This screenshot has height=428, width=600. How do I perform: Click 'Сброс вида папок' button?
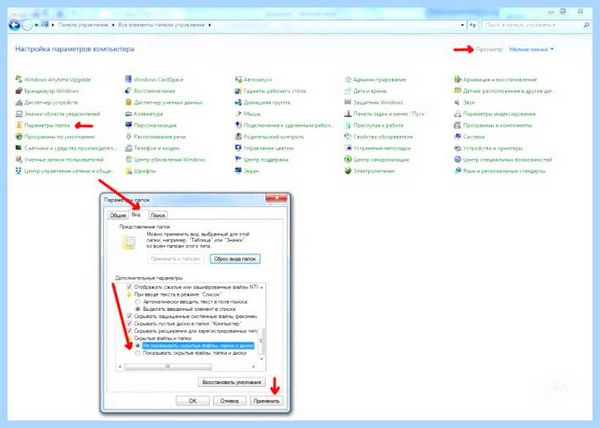coord(235,259)
